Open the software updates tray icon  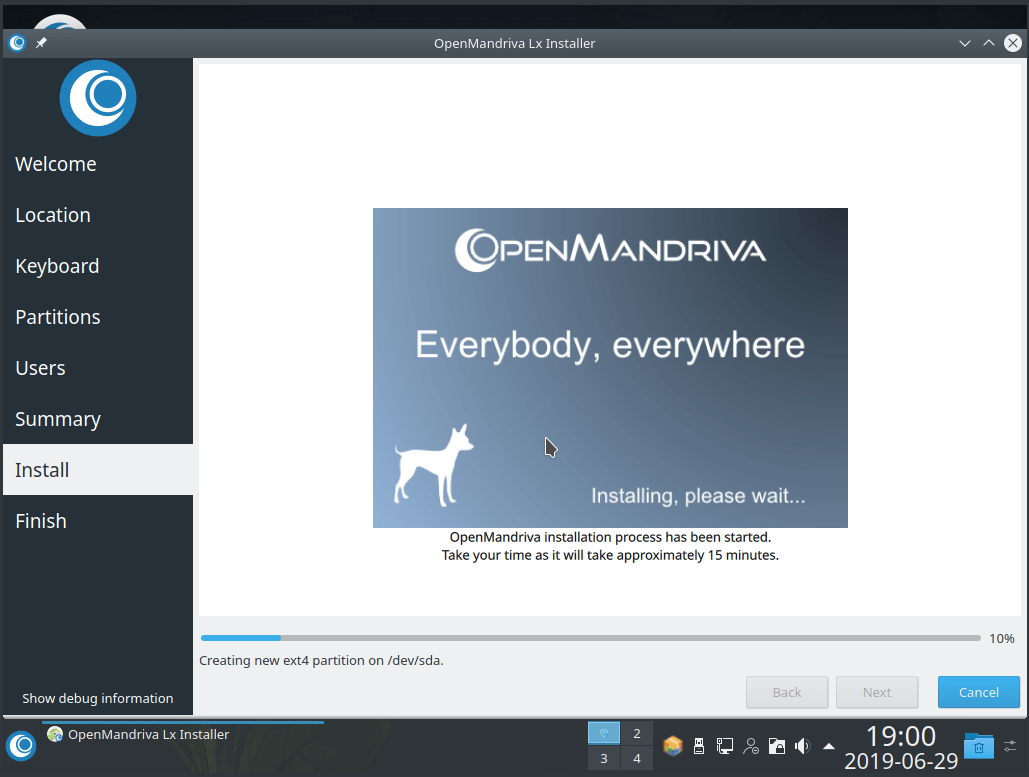pos(673,745)
